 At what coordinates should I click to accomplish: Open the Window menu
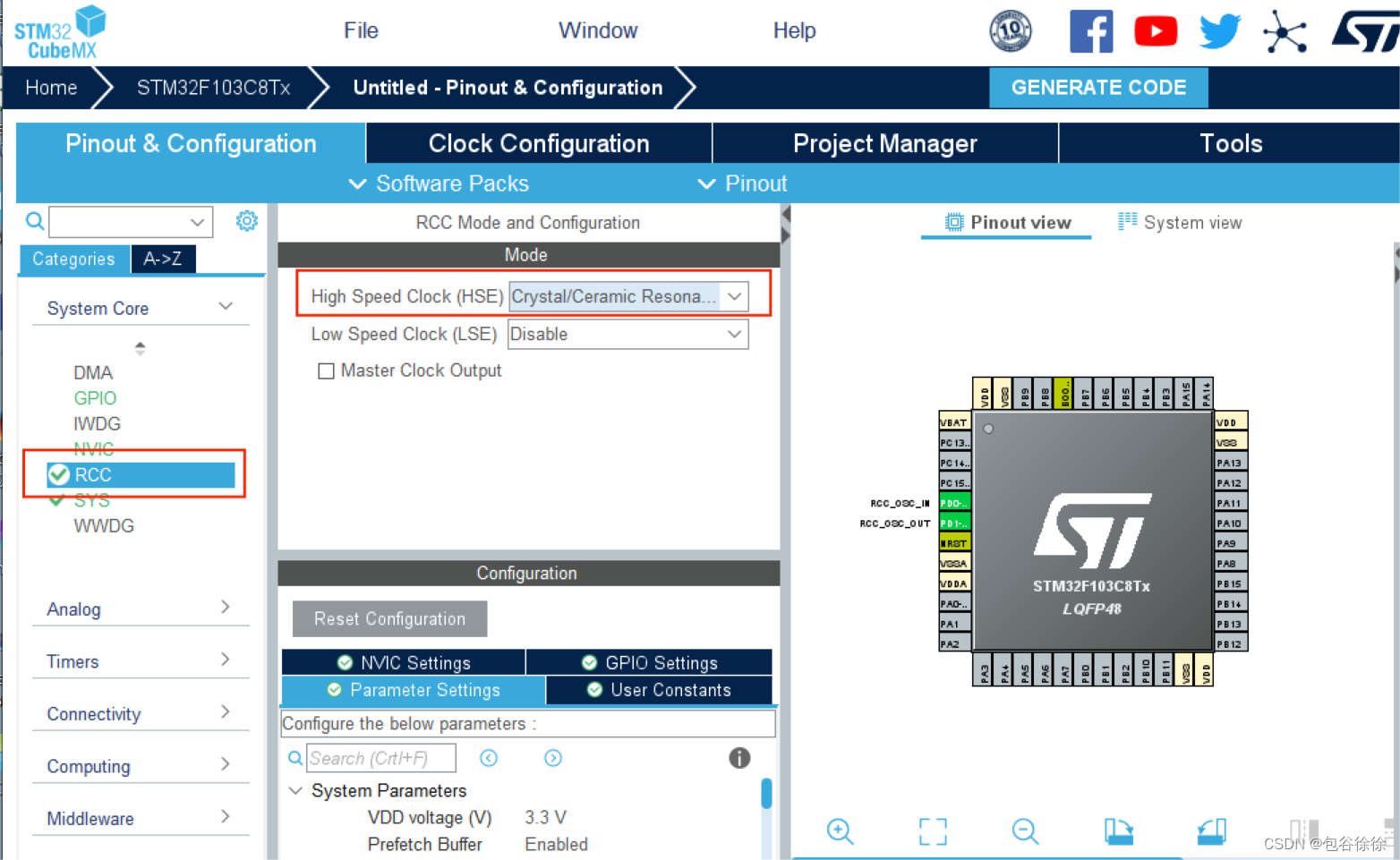point(598,30)
